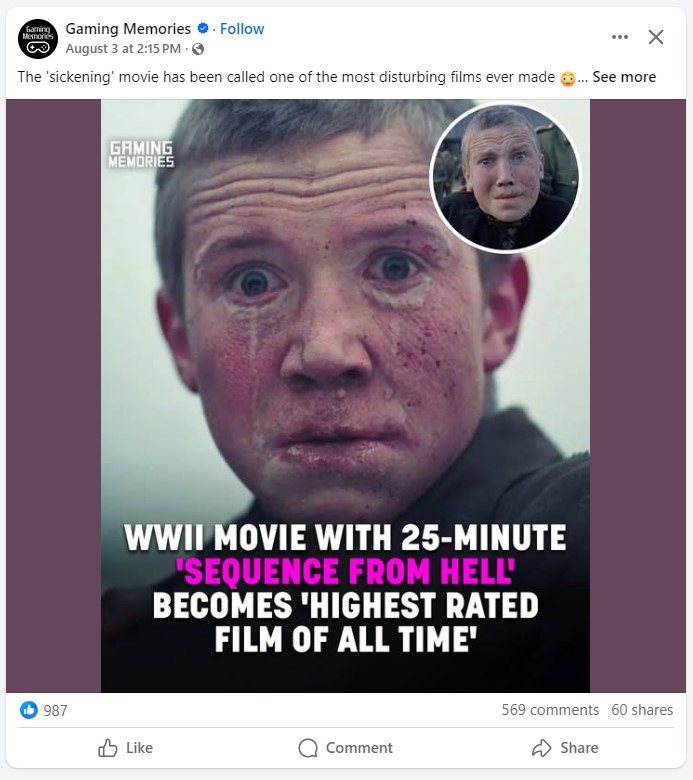View the 569 comments
The width and height of the screenshot is (693, 780).
tap(550, 710)
